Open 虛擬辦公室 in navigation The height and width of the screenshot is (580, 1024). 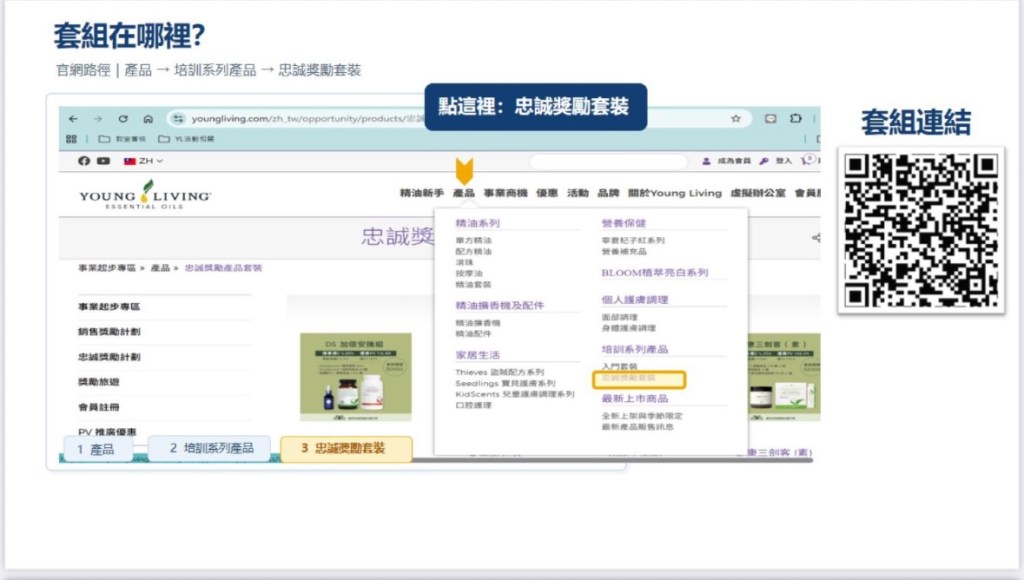click(758, 193)
